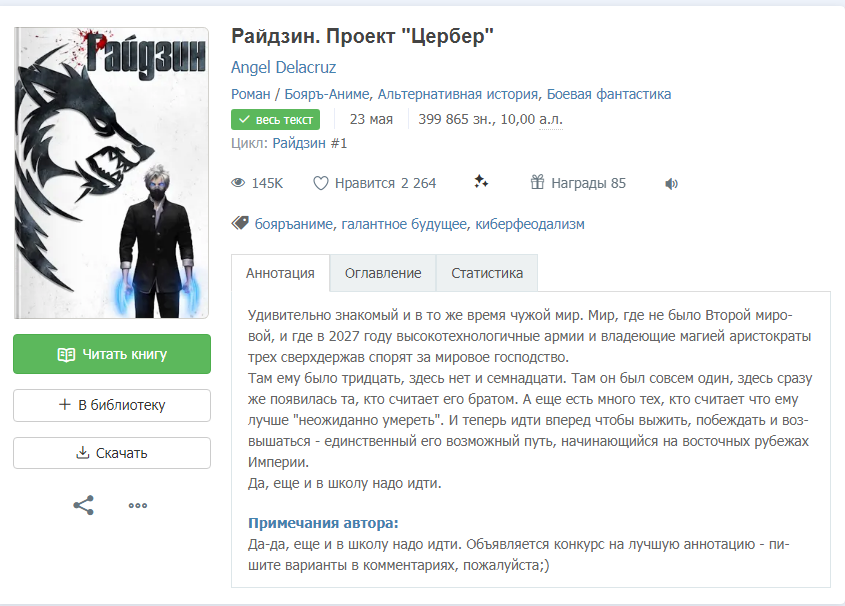The image size is (845, 606).
Task: Open author Angel Delacruz page
Action: click(x=283, y=67)
